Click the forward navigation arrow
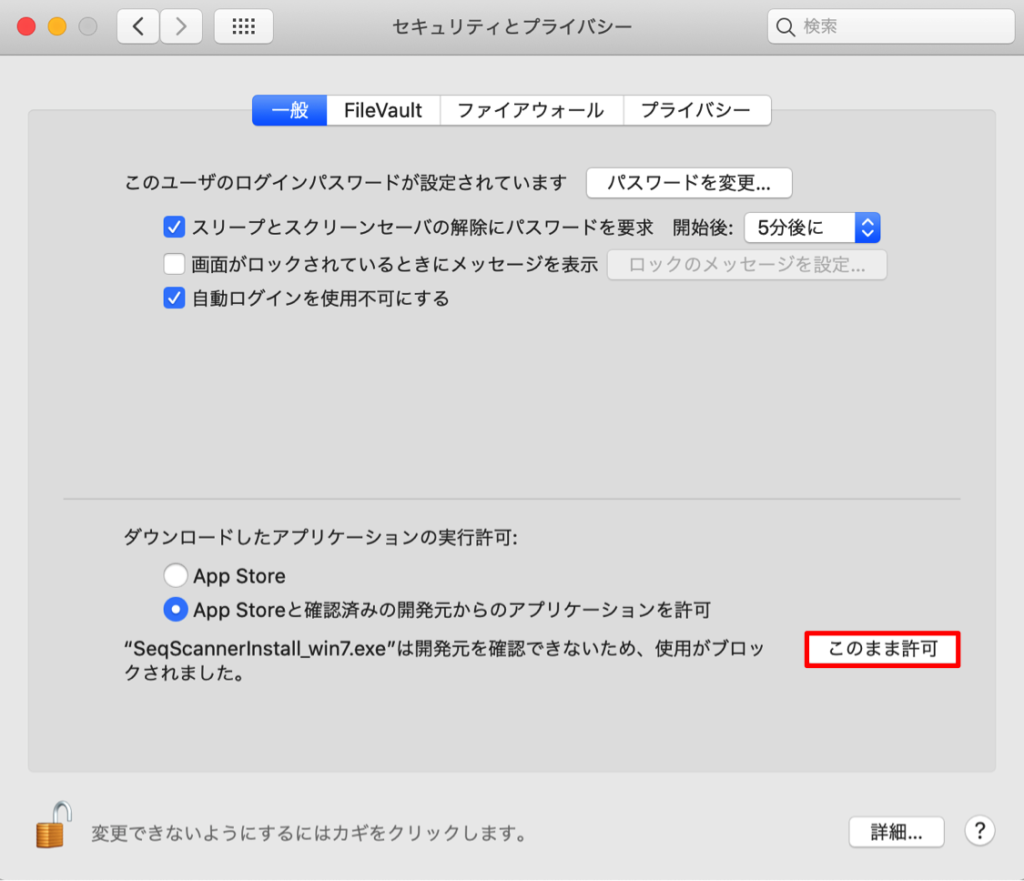The height and width of the screenshot is (881, 1024). tap(180, 26)
